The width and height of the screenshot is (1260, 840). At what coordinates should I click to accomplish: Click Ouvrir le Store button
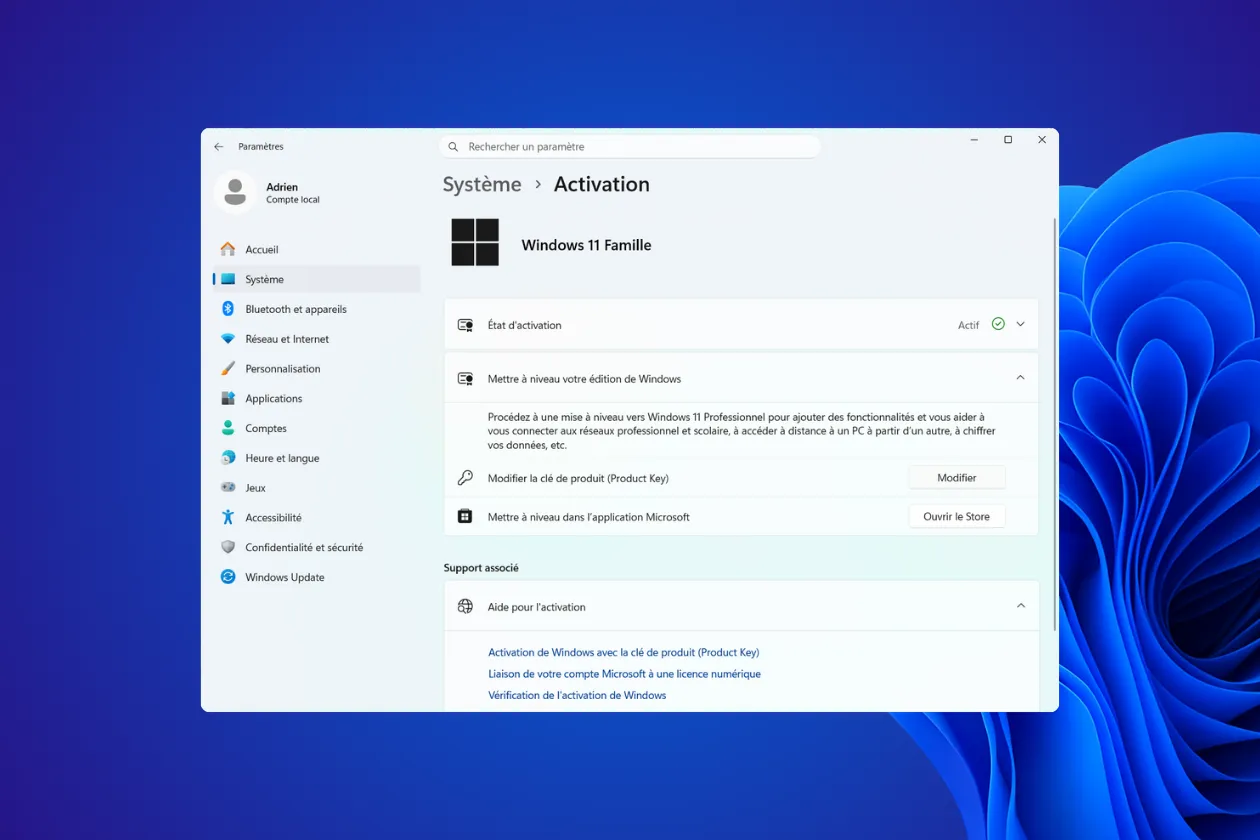pyautogui.click(x=957, y=516)
